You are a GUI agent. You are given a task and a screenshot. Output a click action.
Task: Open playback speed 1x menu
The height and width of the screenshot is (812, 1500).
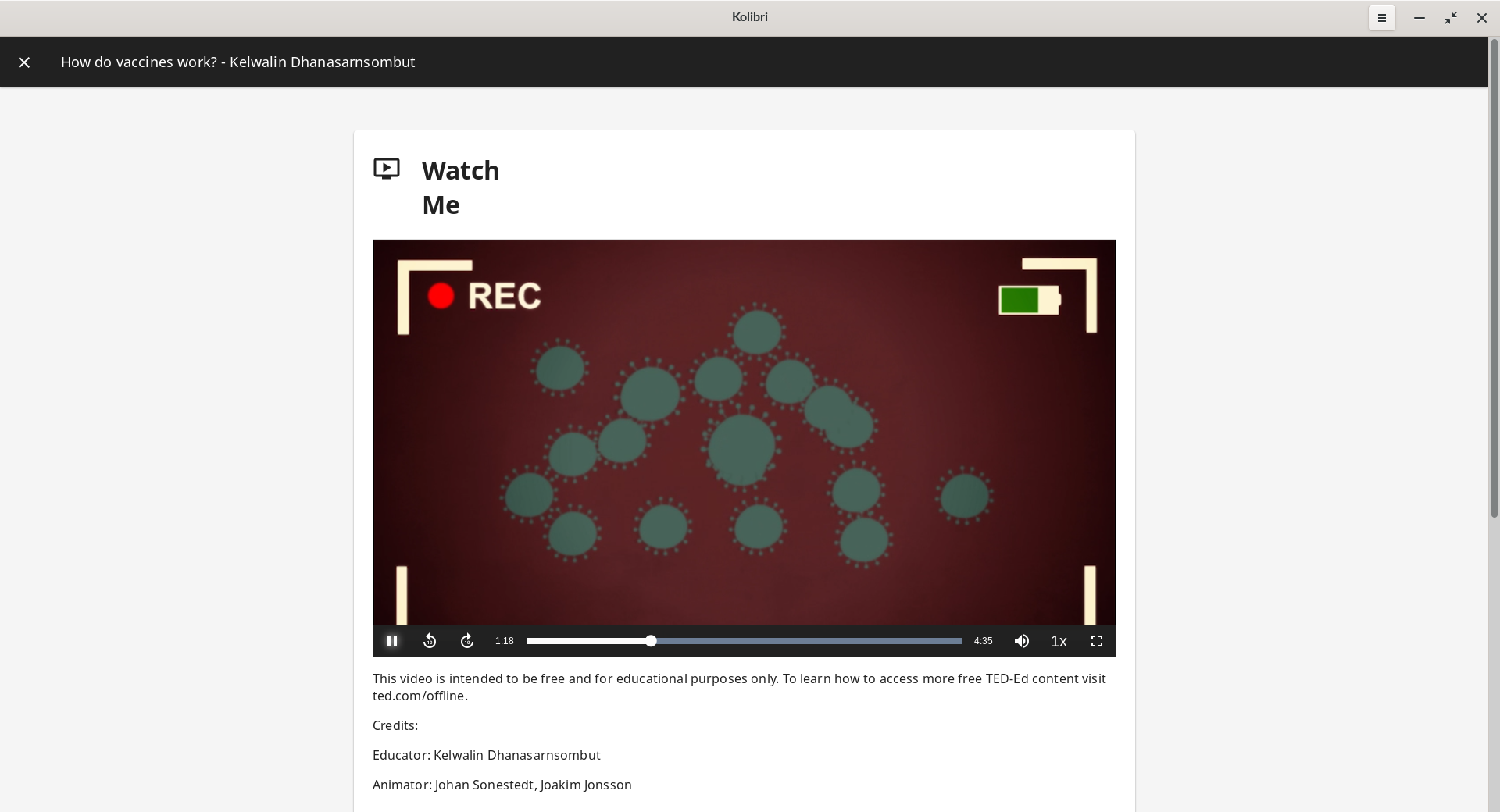1059,641
